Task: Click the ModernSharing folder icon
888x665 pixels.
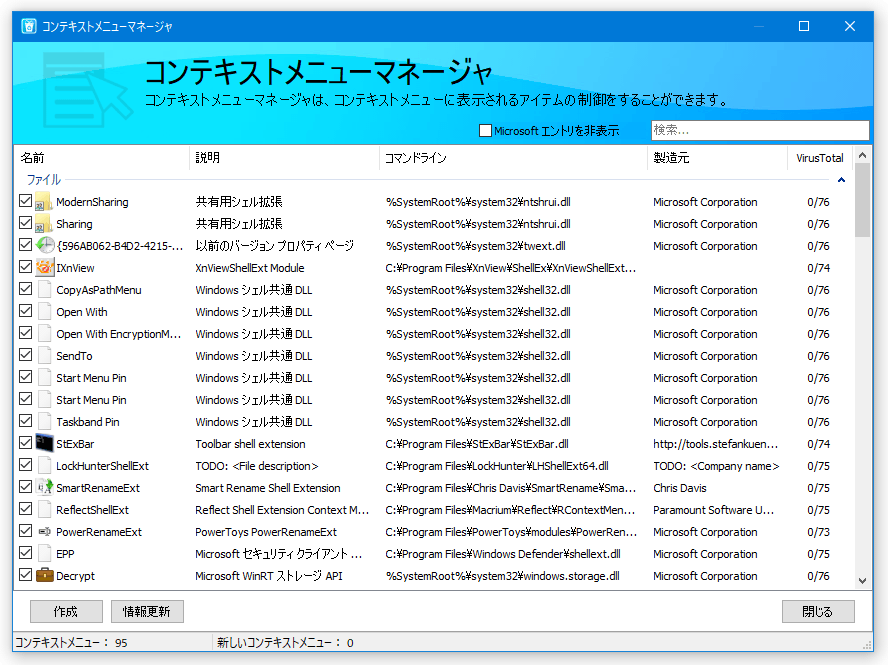Action: [x=44, y=202]
